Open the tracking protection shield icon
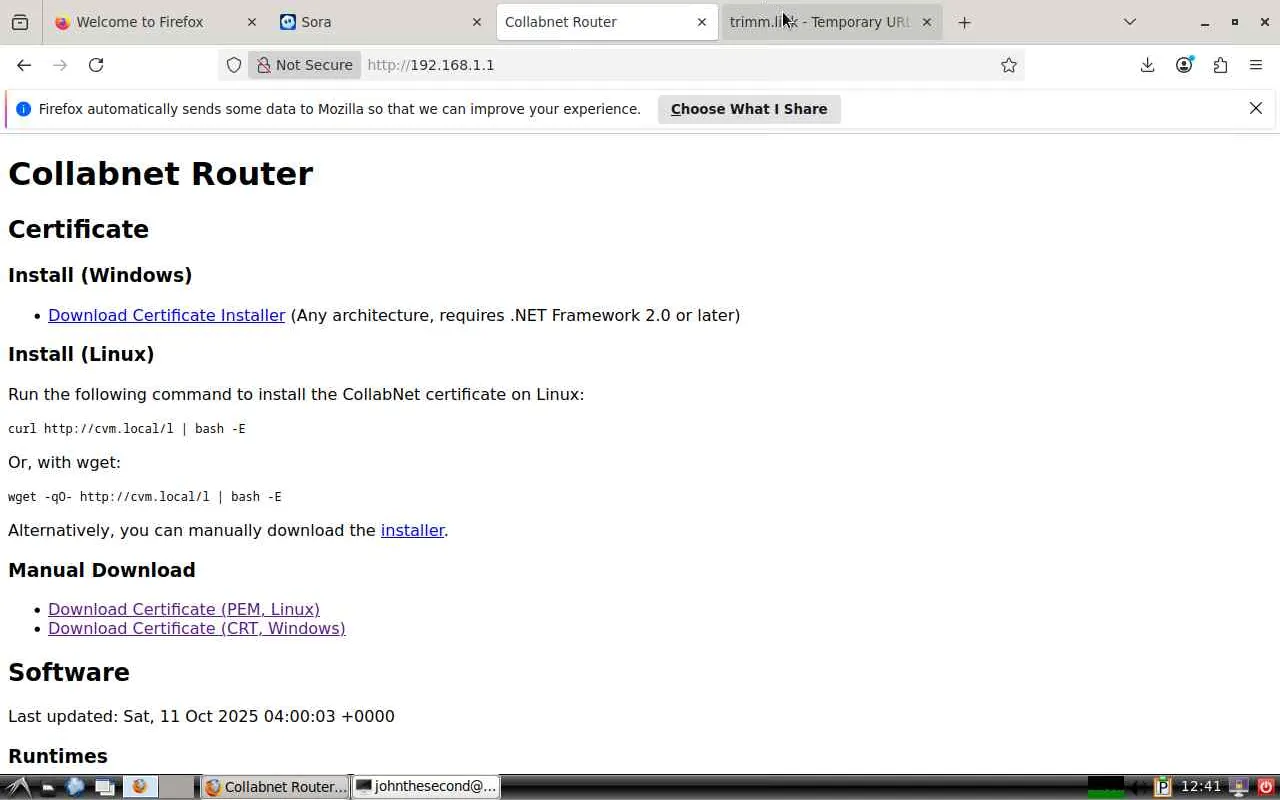The image size is (1280, 800). coord(234,65)
